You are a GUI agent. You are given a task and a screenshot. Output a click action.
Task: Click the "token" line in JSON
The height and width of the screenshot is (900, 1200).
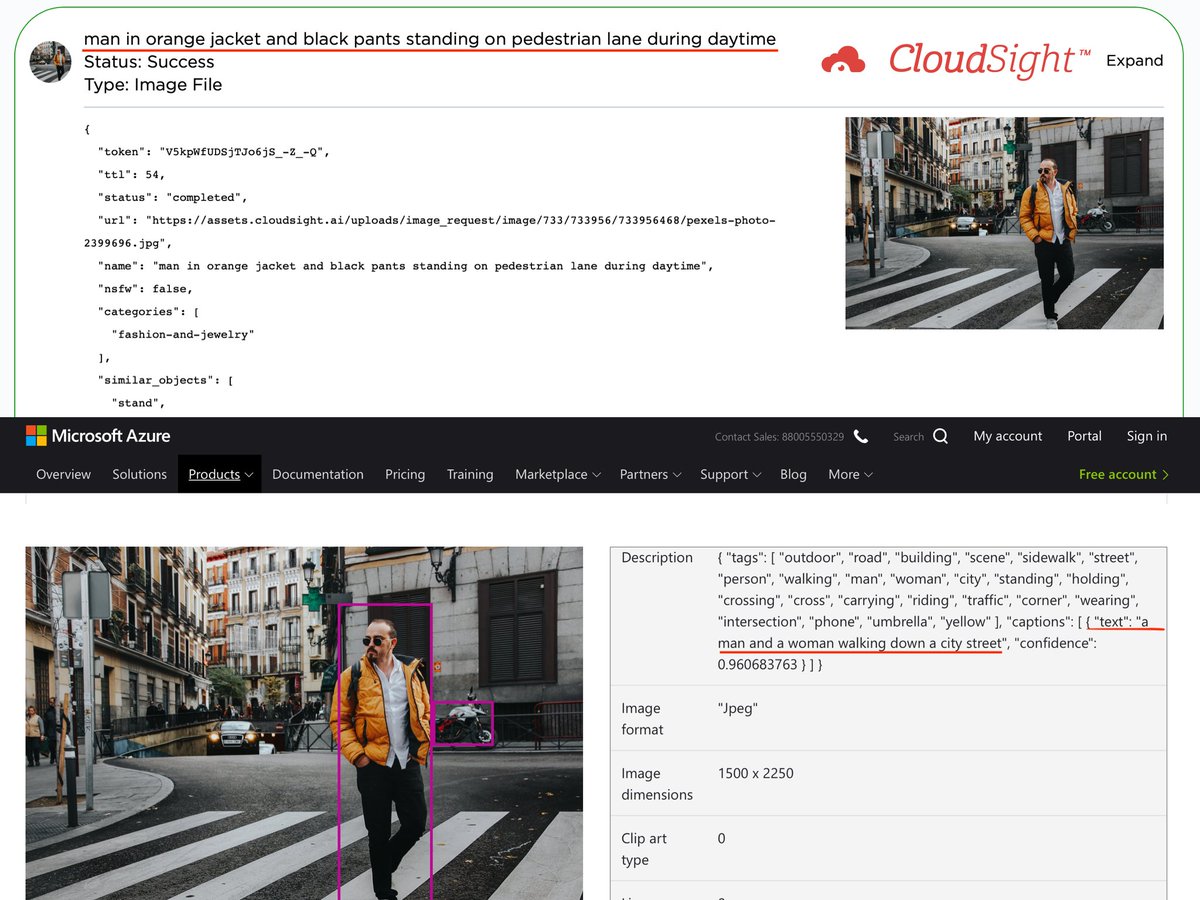(214, 152)
